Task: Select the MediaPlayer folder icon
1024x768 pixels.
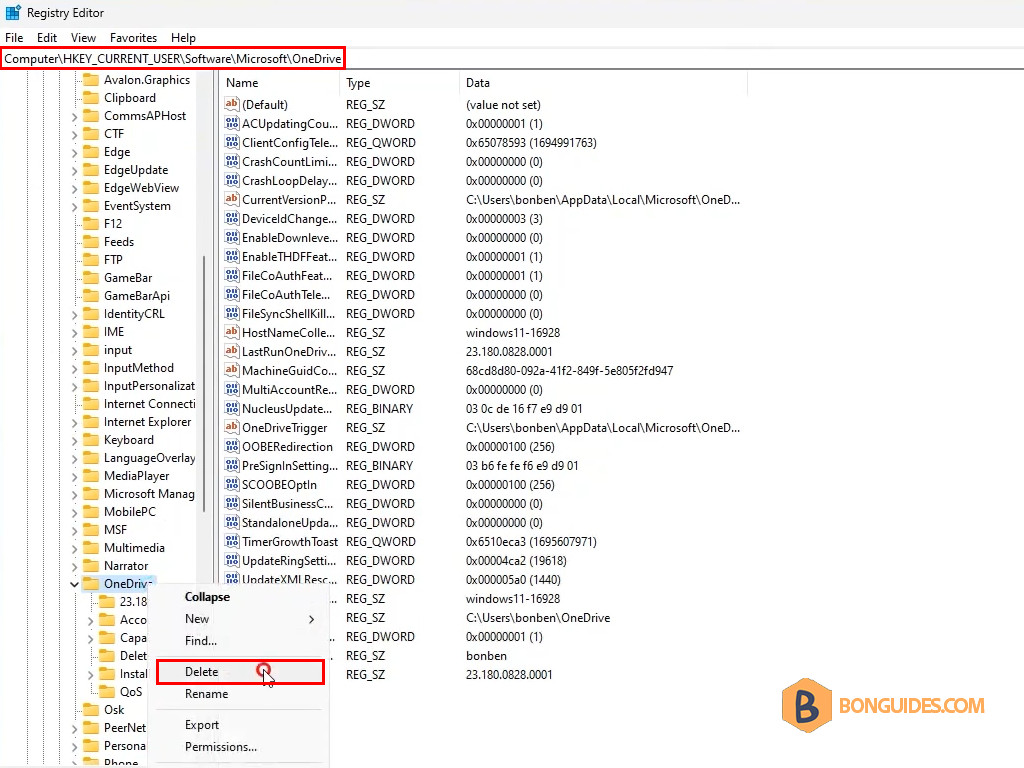Action: pyautogui.click(x=91, y=476)
